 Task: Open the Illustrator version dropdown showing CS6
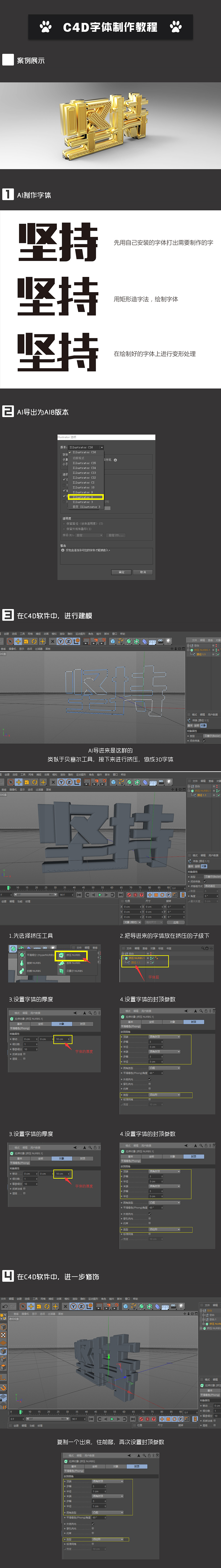[86, 447]
